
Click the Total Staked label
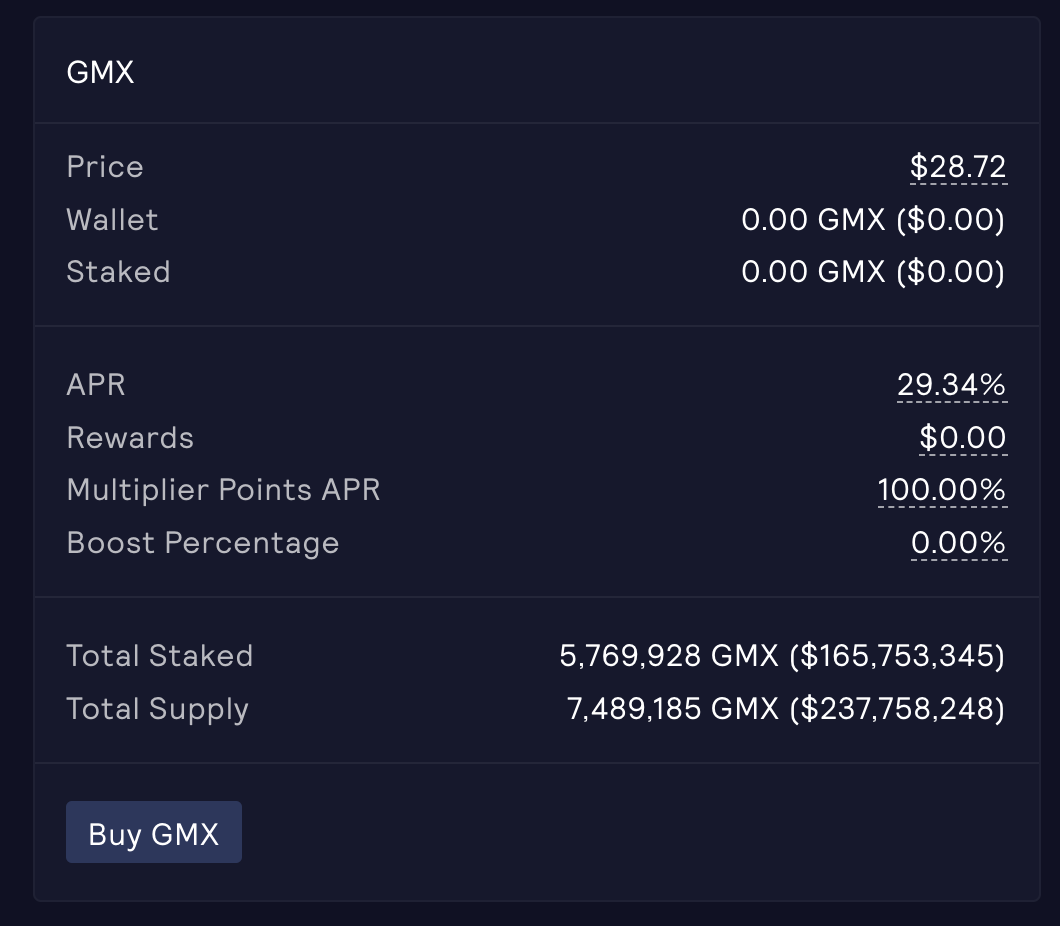coord(160,656)
